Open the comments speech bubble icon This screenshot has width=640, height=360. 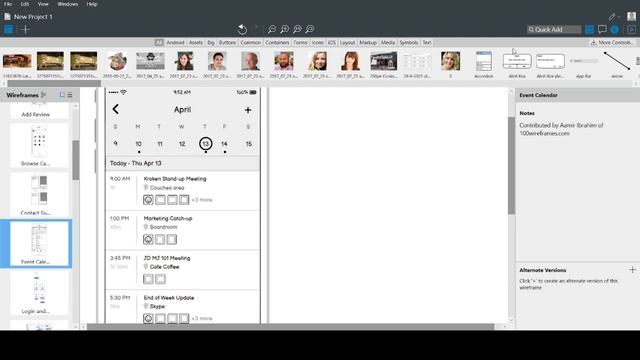click(x=602, y=29)
